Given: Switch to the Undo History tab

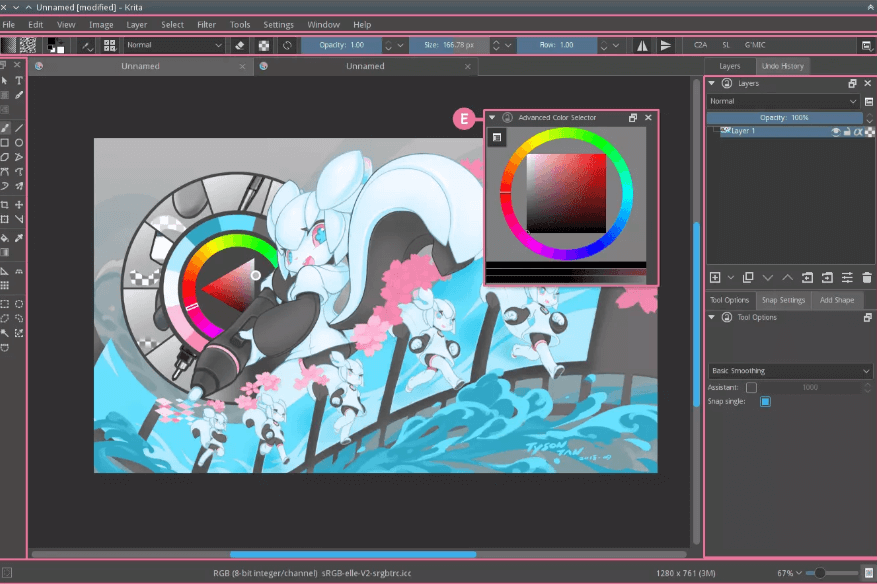Looking at the screenshot, I should coord(783,66).
